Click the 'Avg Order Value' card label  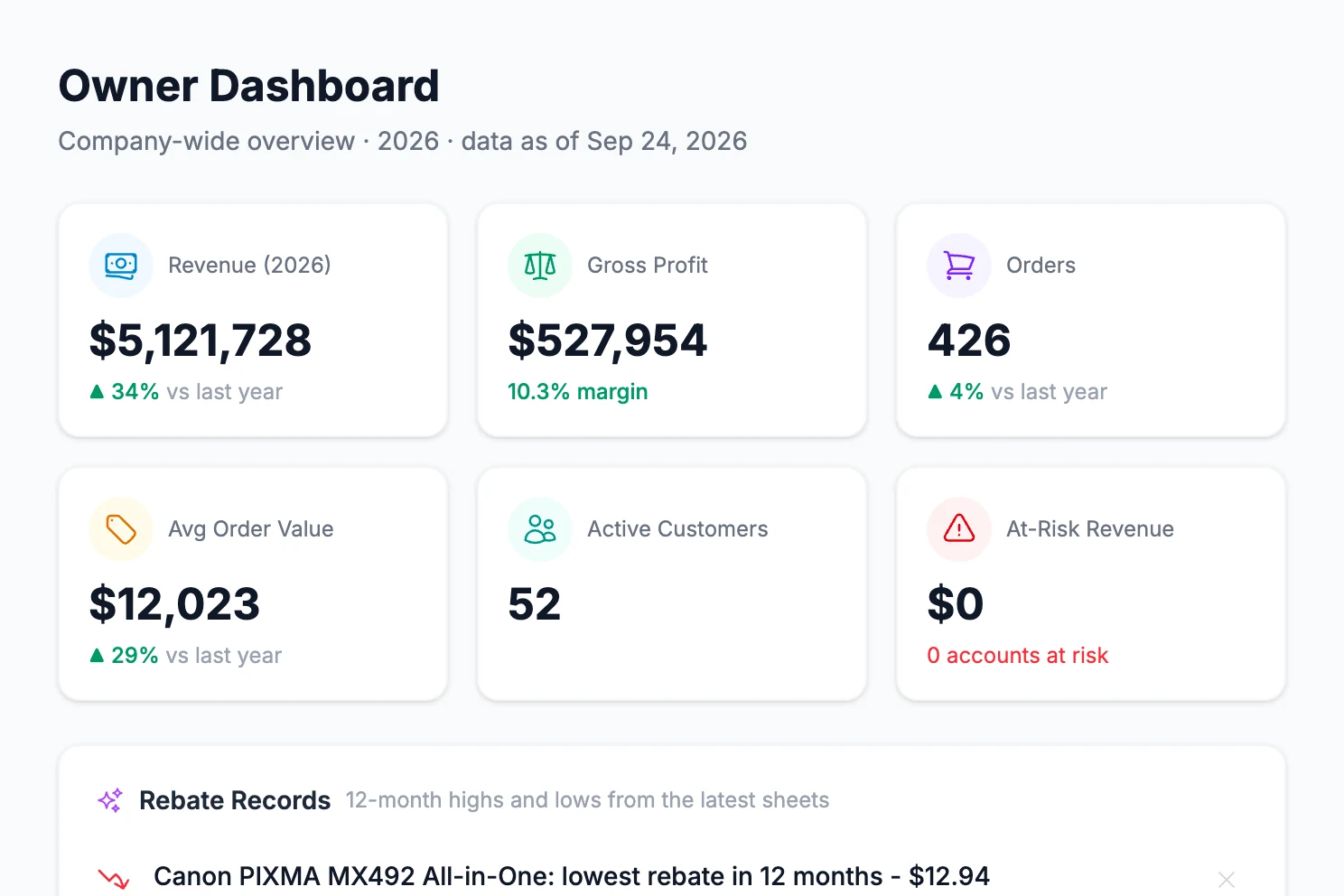[251, 529]
